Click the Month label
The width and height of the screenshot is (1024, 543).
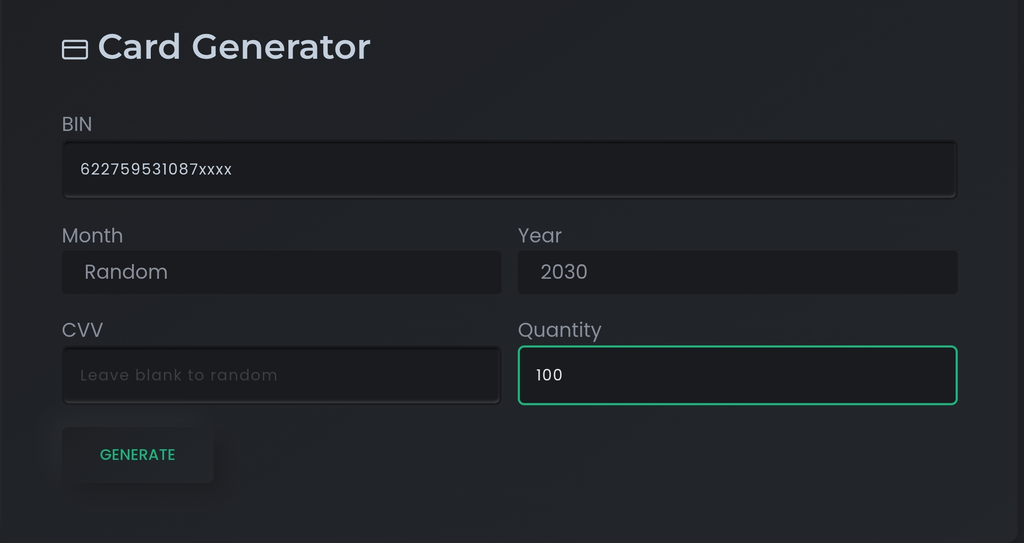tap(92, 235)
